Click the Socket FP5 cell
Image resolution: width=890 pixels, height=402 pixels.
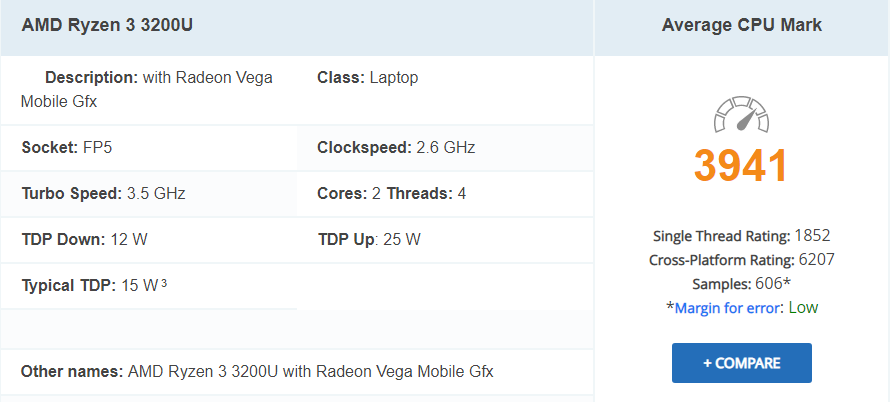coord(149,148)
